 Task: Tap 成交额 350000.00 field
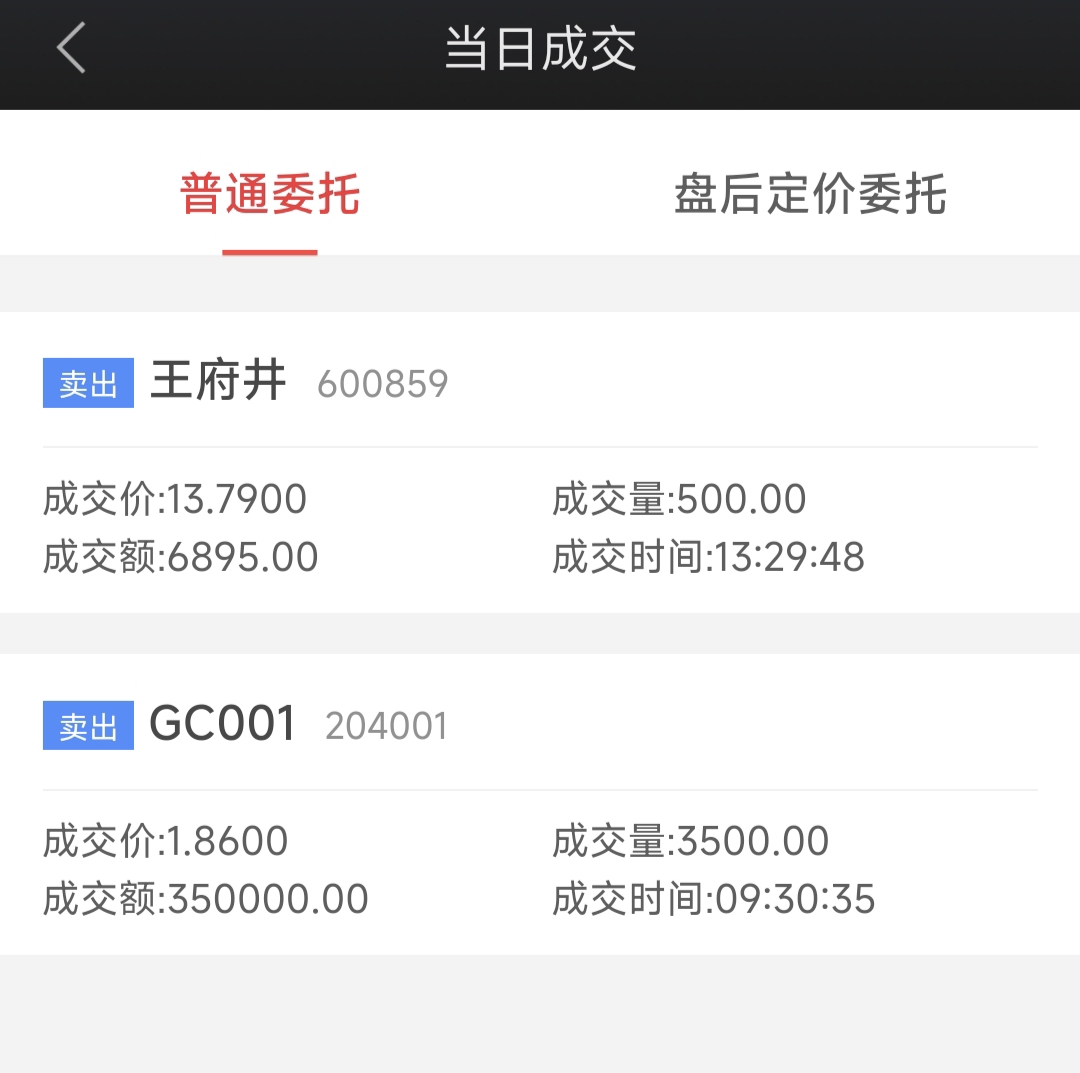coord(205,899)
